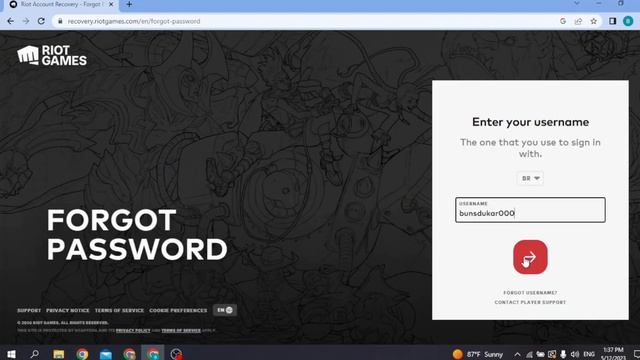Image resolution: width=640 pixels, height=360 pixels.
Task: Open the Mail app from the taskbar
Action: (x=106, y=354)
